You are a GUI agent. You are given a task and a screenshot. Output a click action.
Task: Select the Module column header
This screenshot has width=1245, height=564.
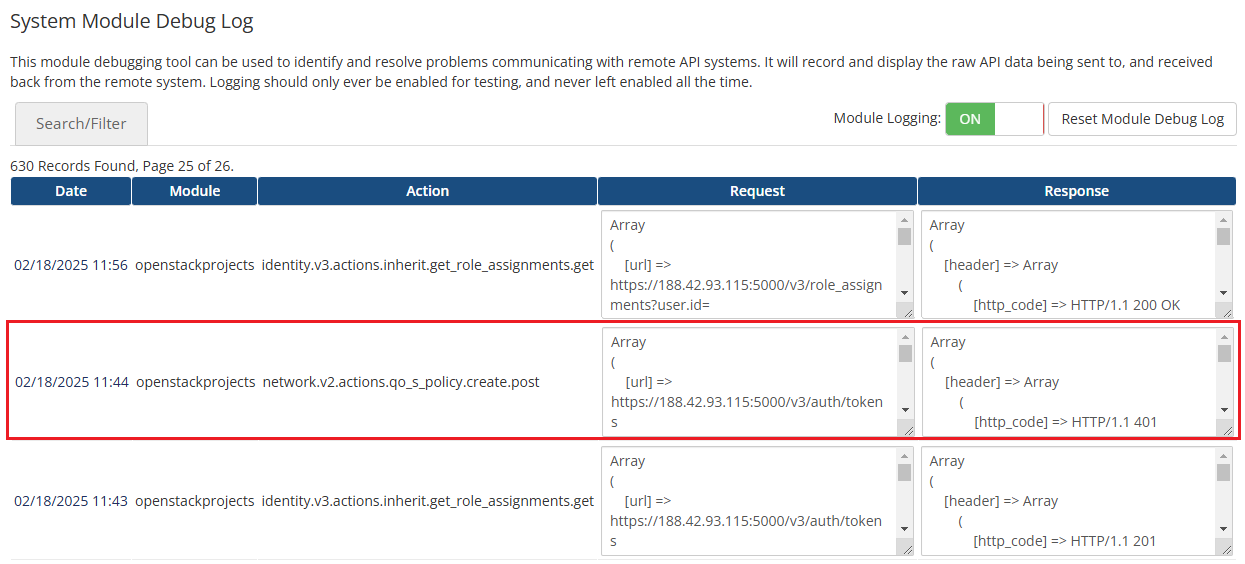(x=195, y=191)
